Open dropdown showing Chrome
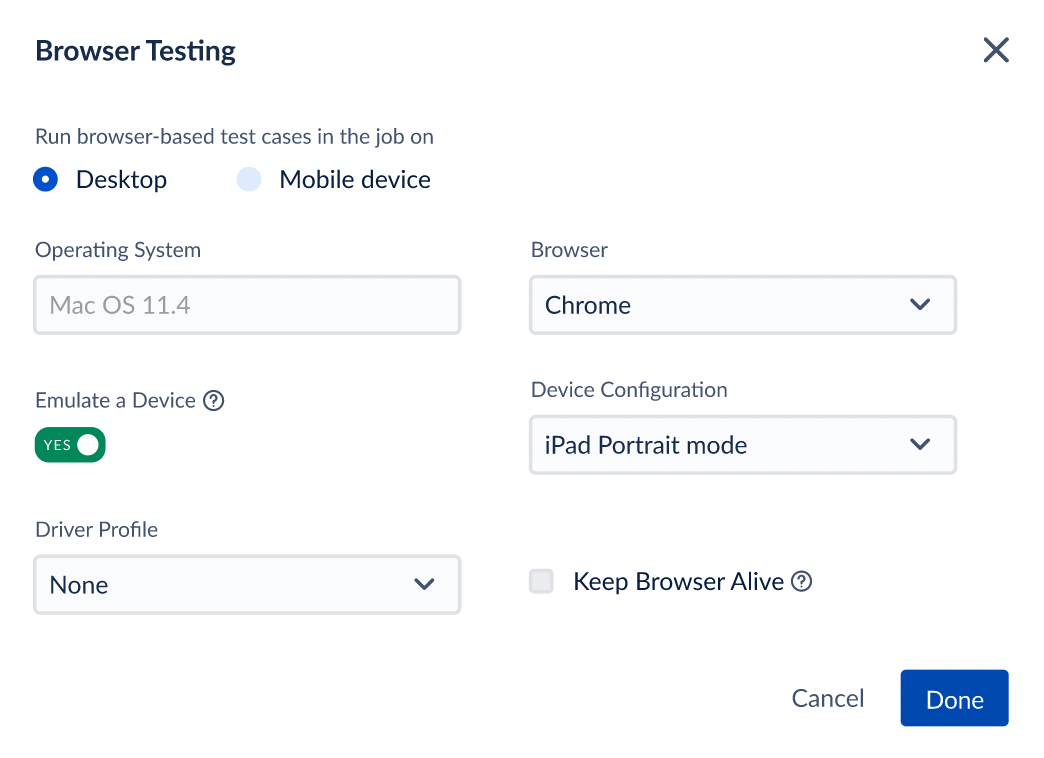Screen dimensions: 1044x758 [x=742, y=305]
